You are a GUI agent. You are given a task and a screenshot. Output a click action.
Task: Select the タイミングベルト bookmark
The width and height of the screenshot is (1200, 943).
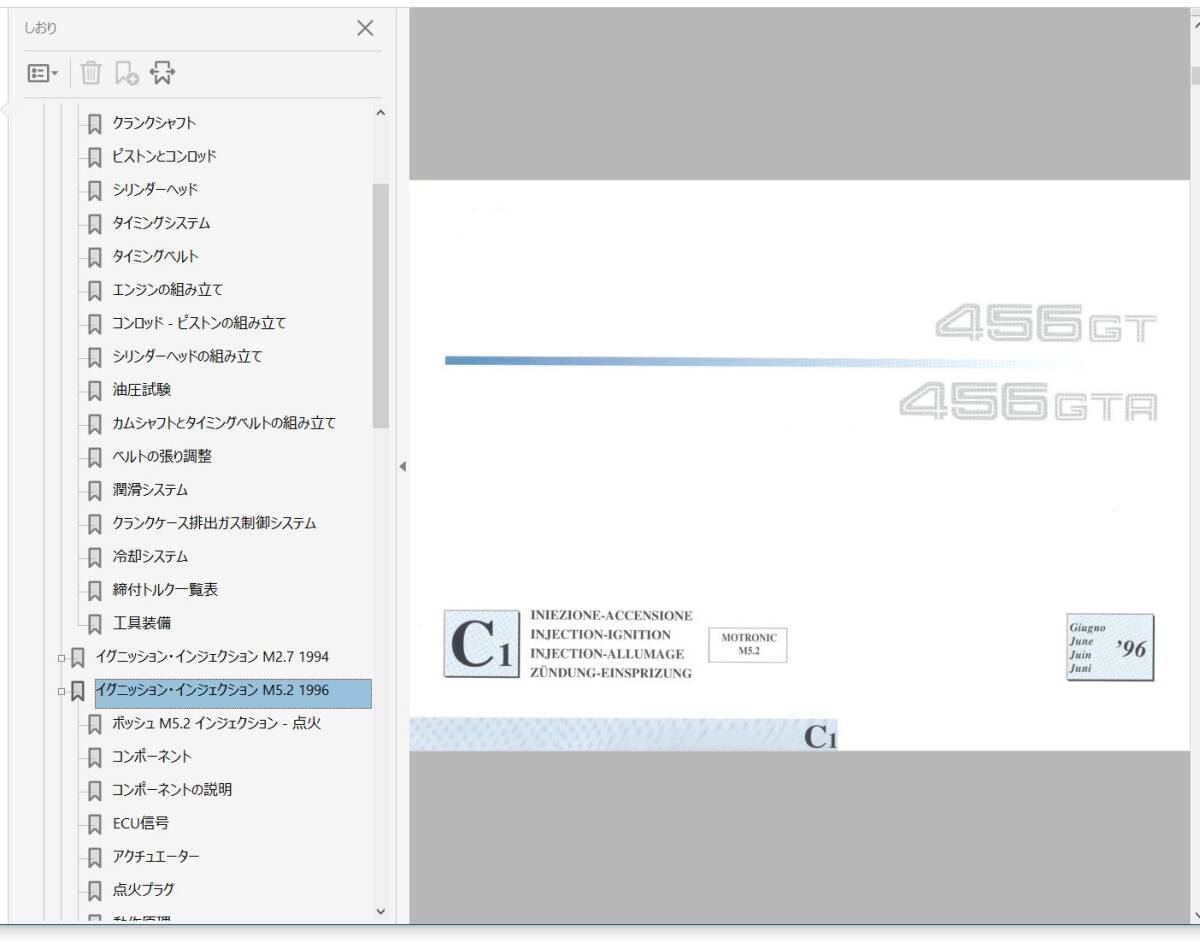click(155, 256)
